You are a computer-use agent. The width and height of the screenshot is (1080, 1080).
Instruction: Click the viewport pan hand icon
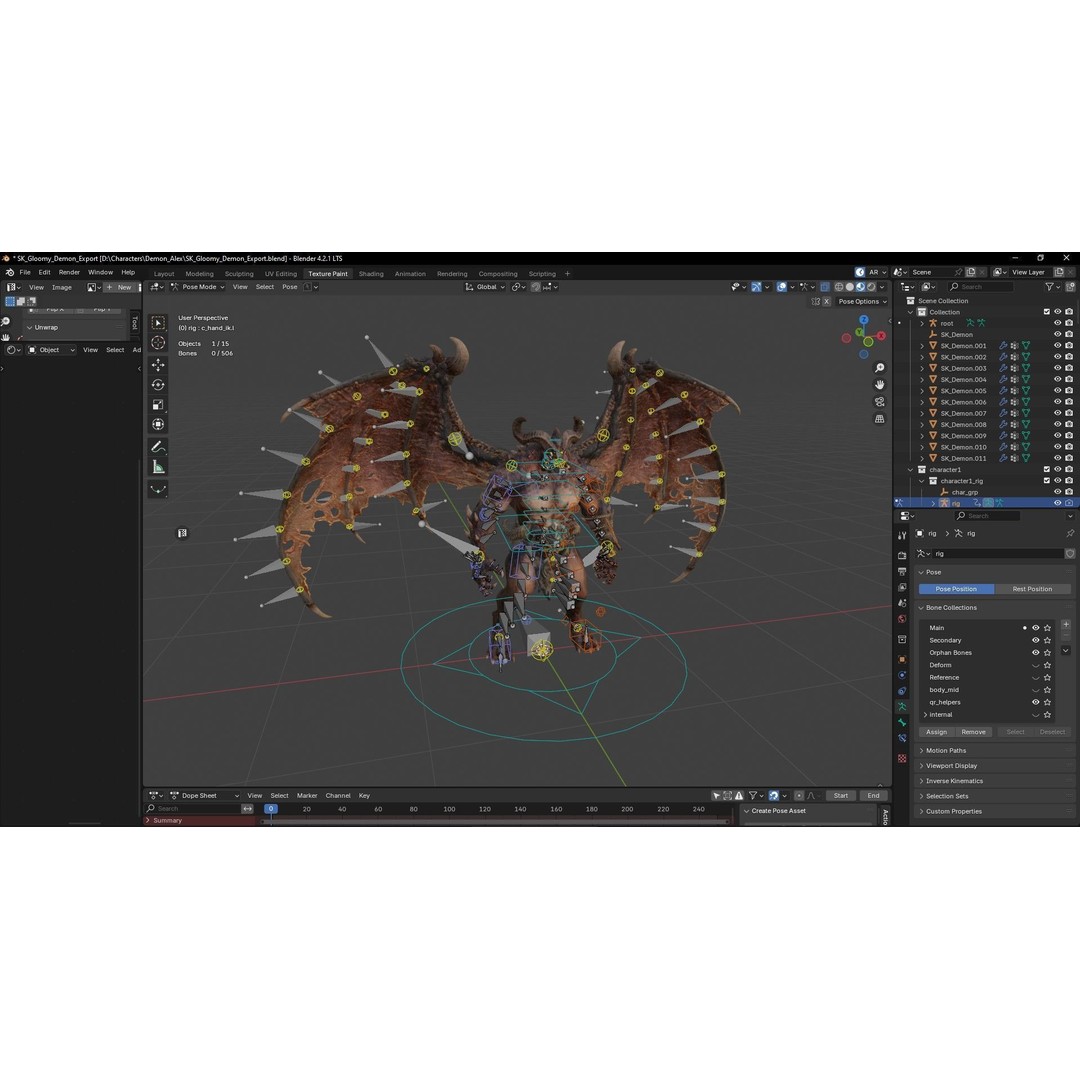(880, 384)
